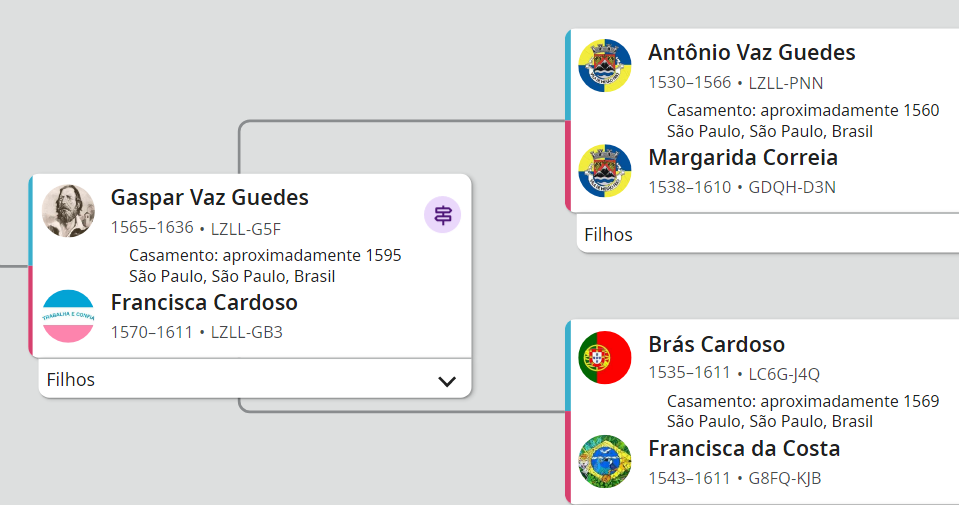This screenshot has width=959, height=505.
Task: Click Margarida Correia's coat of arms avatar
Action: click(605, 171)
